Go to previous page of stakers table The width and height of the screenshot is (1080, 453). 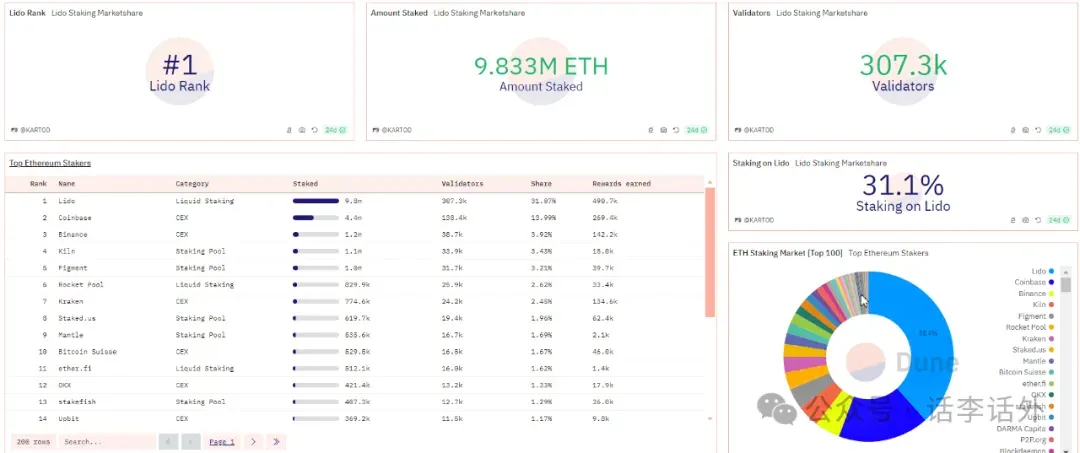(191, 441)
